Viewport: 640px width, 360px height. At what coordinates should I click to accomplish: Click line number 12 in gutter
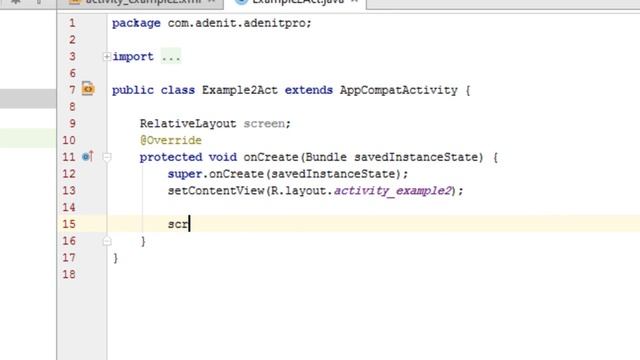(x=69, y=174)
